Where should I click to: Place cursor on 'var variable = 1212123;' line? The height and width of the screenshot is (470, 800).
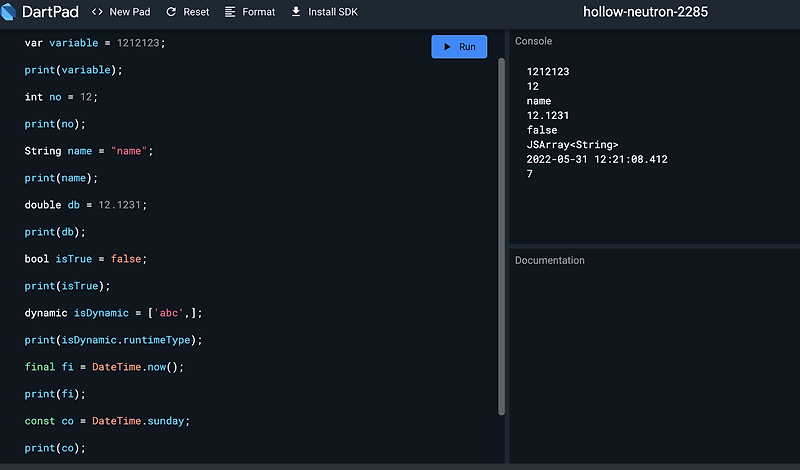(x=95, y=43)
